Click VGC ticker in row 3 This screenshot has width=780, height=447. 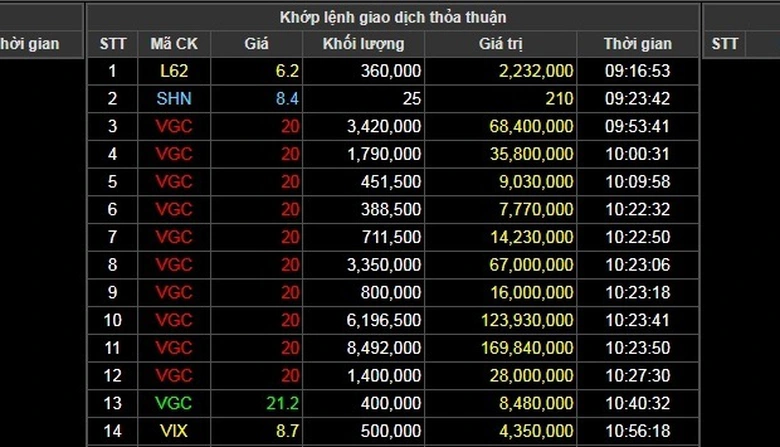(x=173, y=126)
